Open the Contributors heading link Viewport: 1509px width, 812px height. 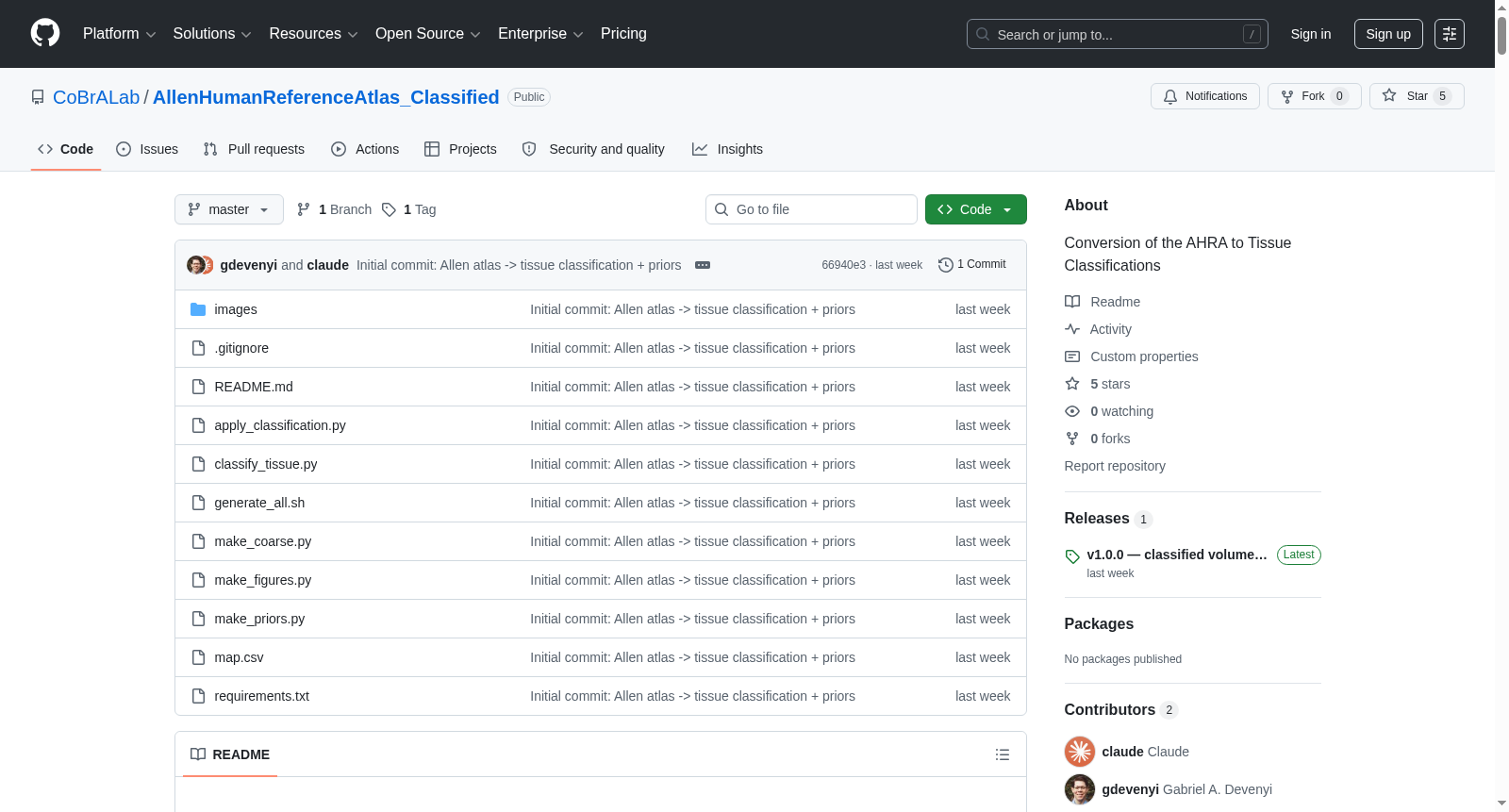pyautogui.click(x=1110, y=710)
